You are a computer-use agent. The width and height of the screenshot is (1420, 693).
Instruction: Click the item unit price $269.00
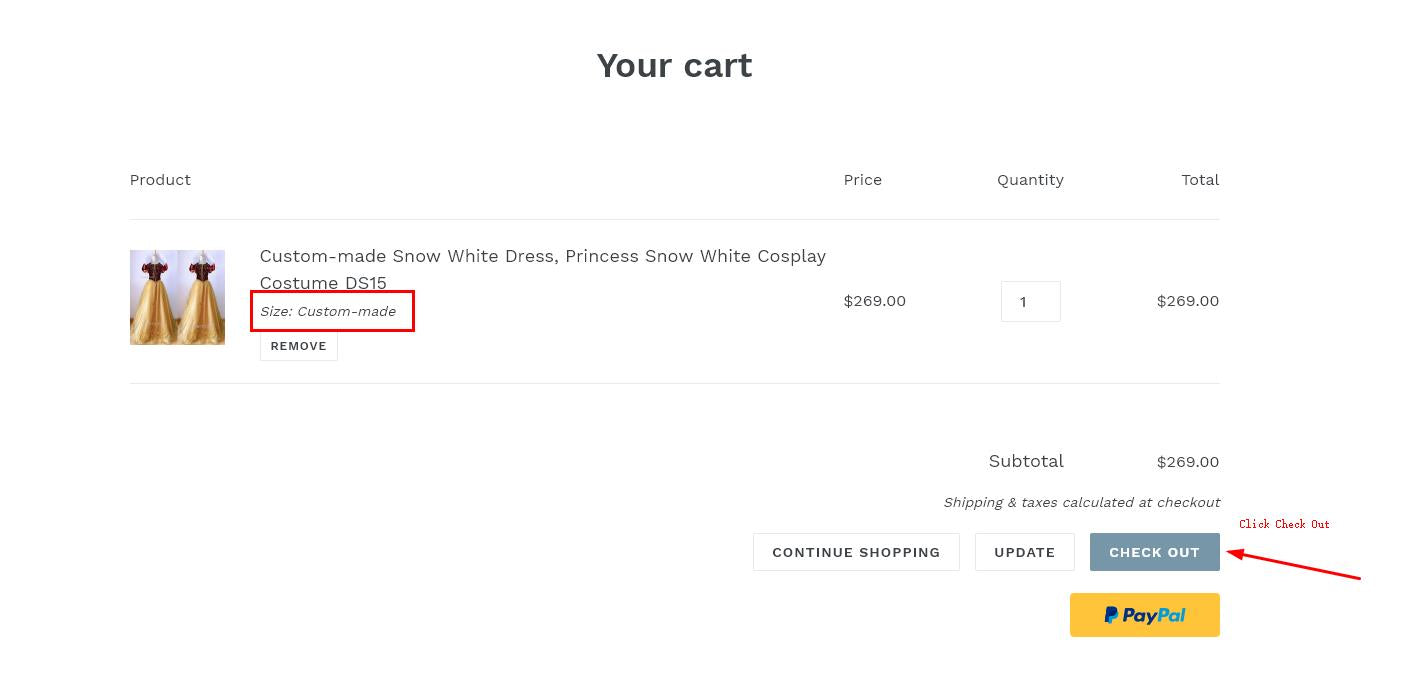[x=874, y=301]
